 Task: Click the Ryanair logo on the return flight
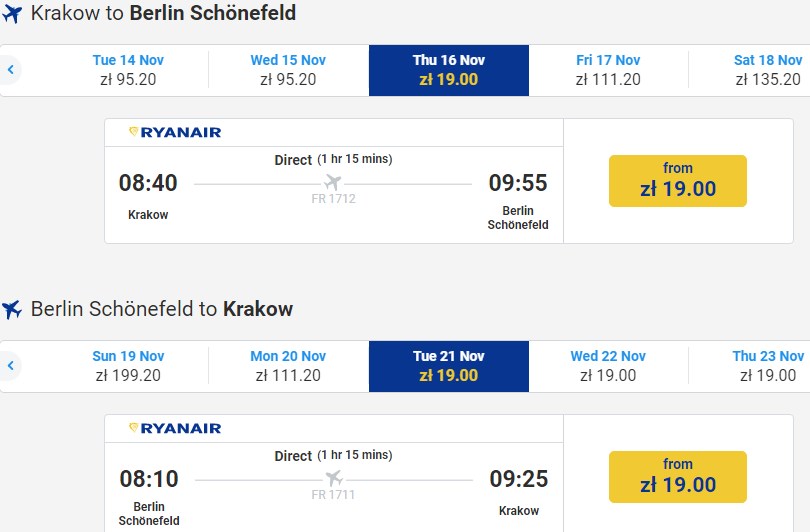pos(175,428)
